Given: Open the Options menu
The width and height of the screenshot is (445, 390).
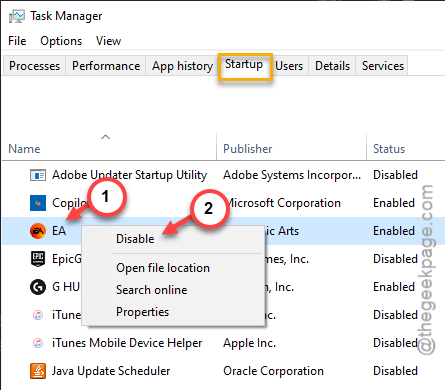Looking at the screenshot, I should (61, 41).
